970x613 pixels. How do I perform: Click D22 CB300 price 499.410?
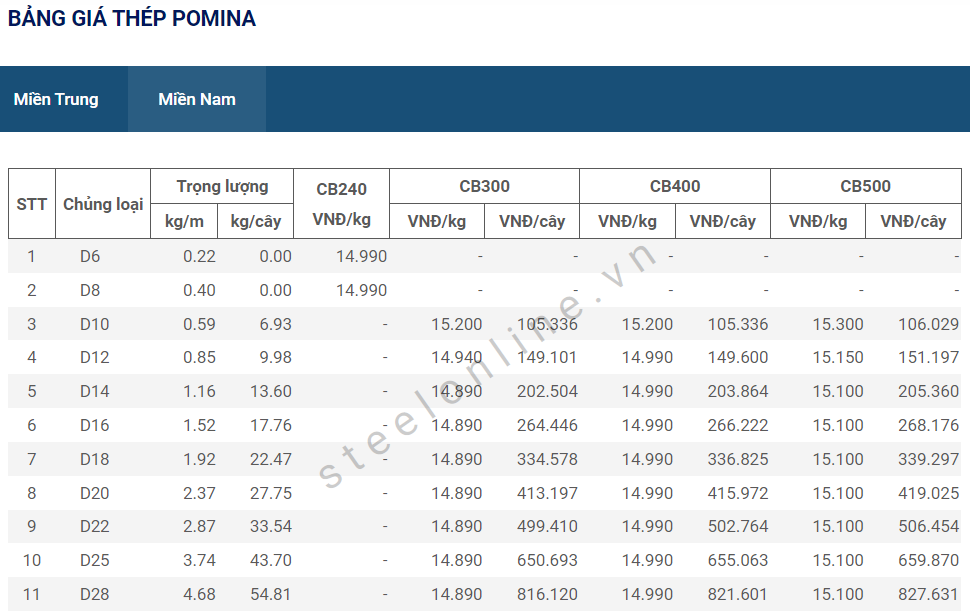547,526
